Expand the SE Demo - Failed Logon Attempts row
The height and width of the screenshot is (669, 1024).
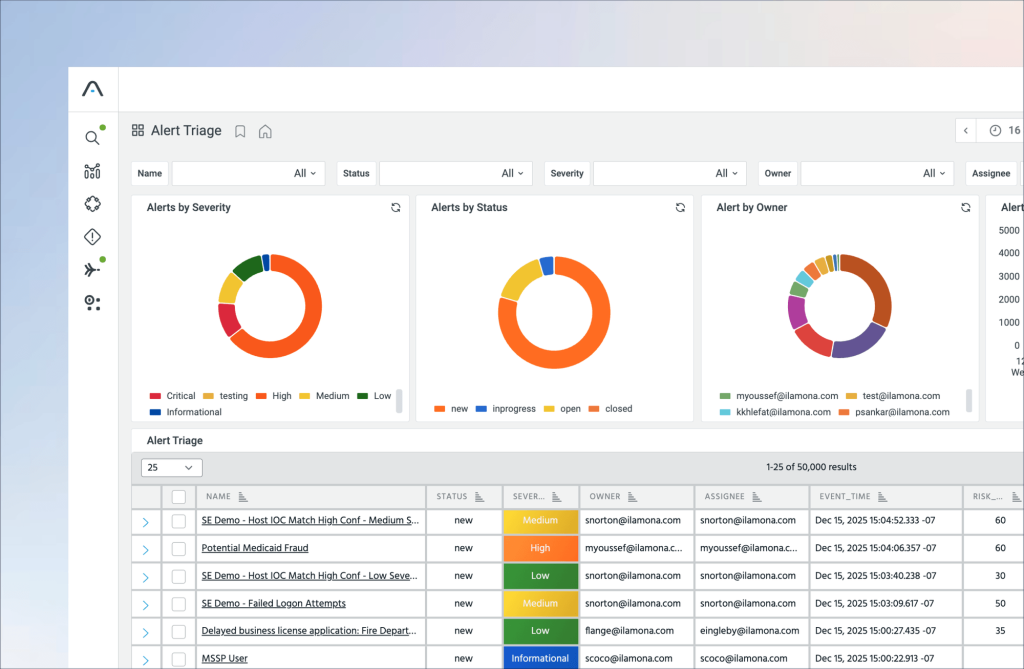pyautogui.click(x=145, y=603)
